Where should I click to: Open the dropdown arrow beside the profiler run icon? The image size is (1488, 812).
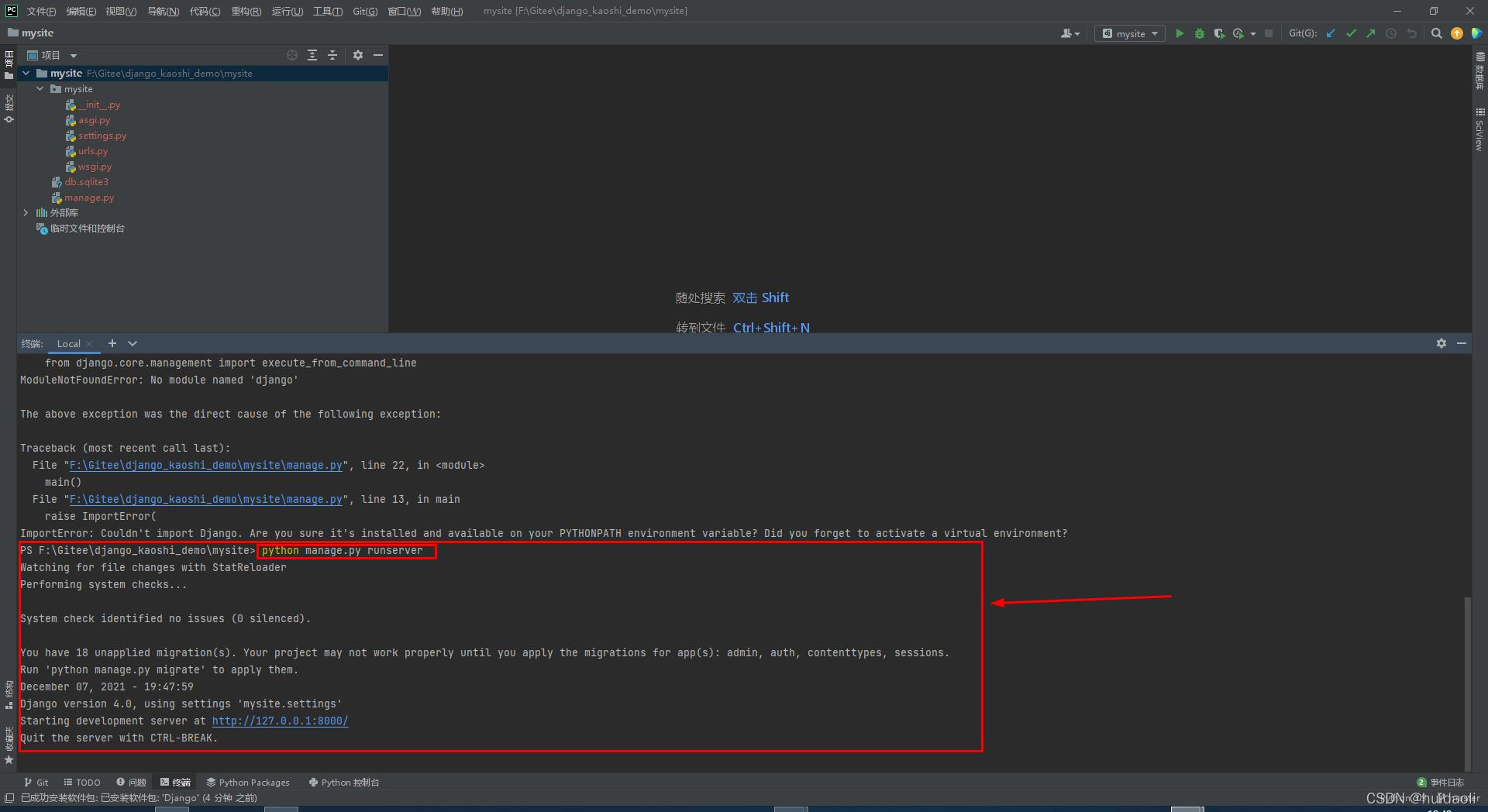point(1253,34)
